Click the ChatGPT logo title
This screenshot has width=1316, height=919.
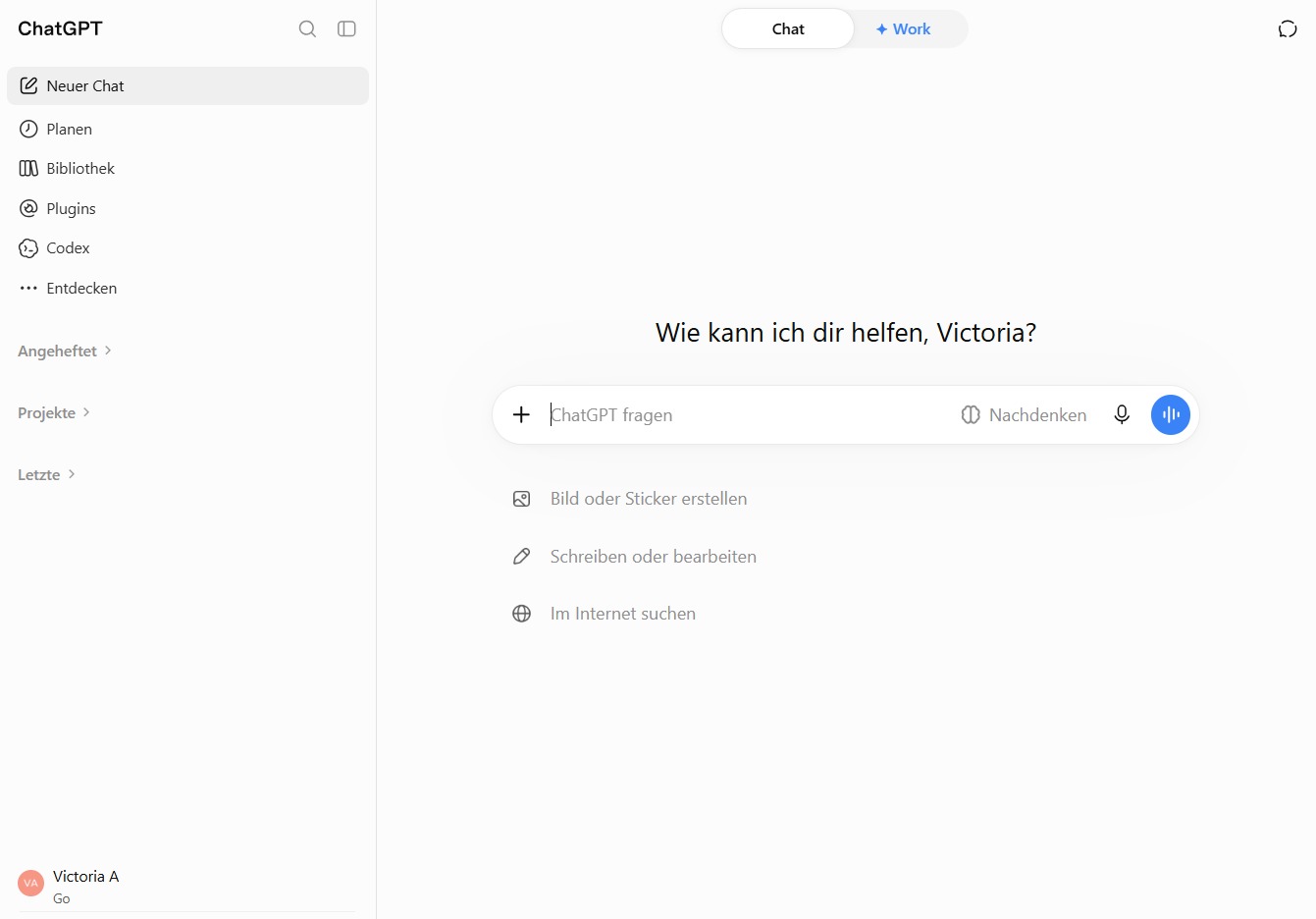click(60, 28)
